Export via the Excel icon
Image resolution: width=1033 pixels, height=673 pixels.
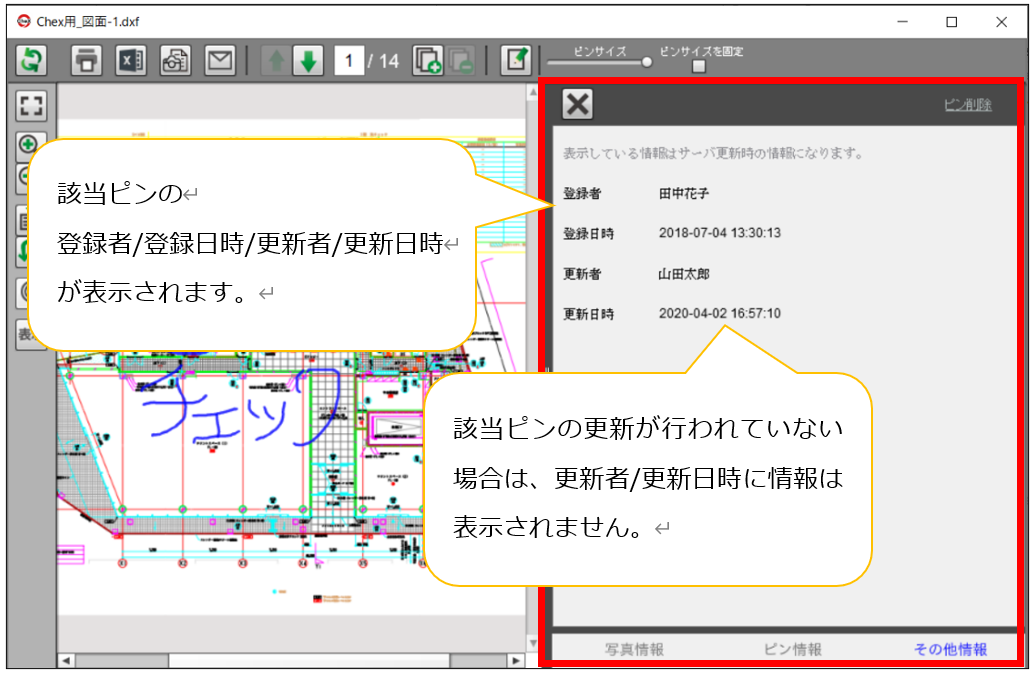pos(132,60)
